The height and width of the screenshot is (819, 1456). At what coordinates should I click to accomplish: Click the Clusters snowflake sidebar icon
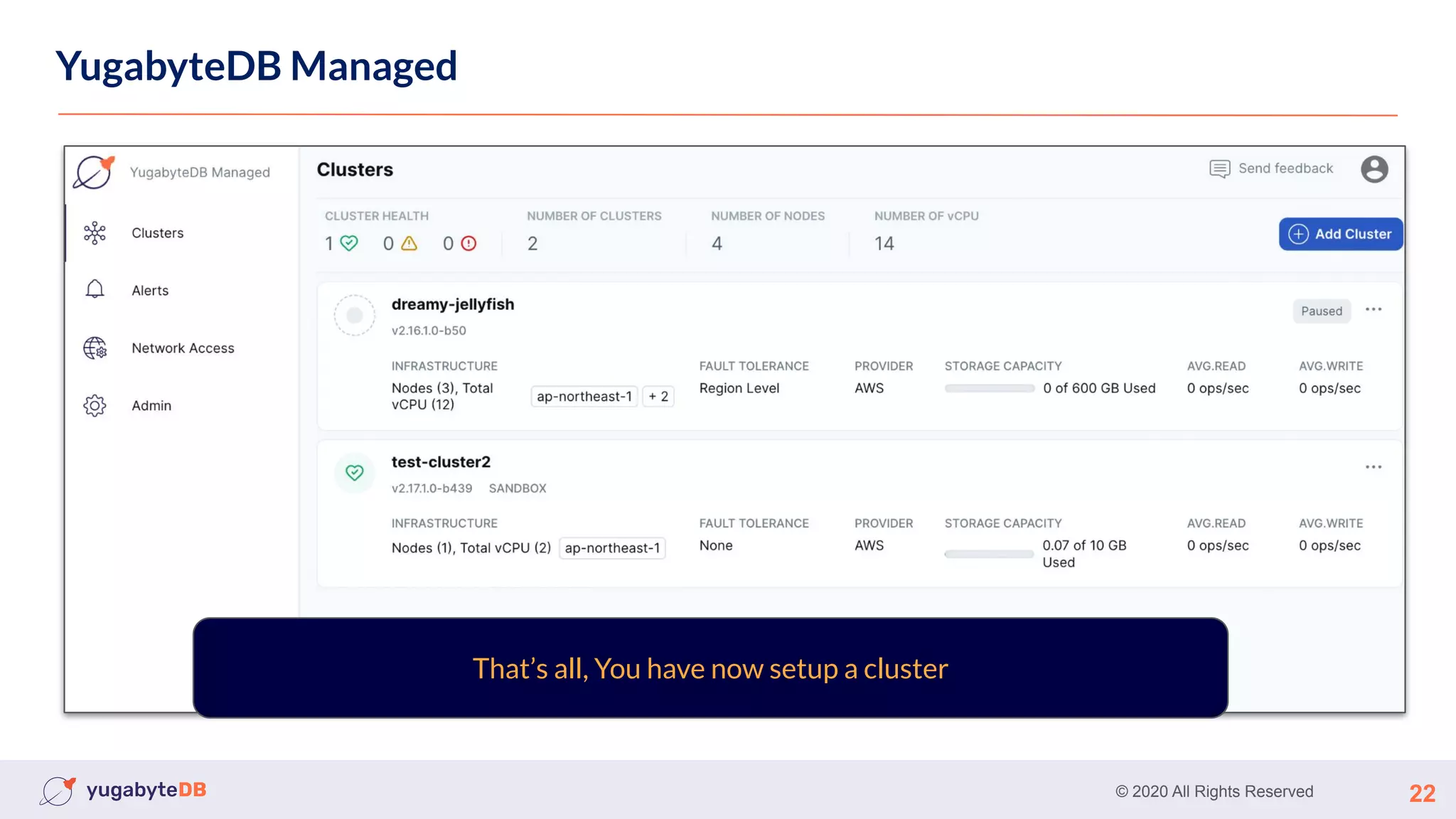[95, 233]
